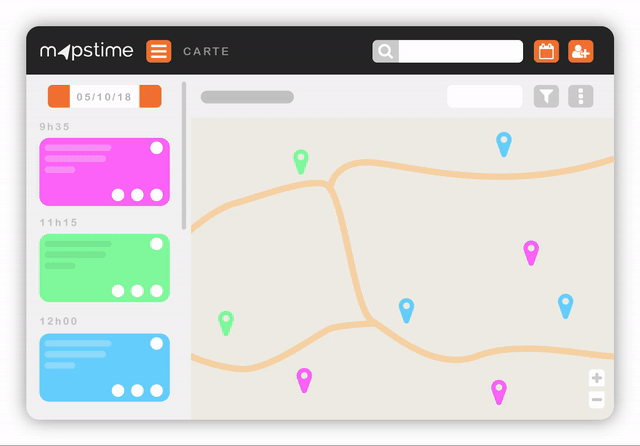Toggle the circle on the pink 9h35 card
Image resolution: width=640 pixels, height=446 pixels.
point(157,148)
